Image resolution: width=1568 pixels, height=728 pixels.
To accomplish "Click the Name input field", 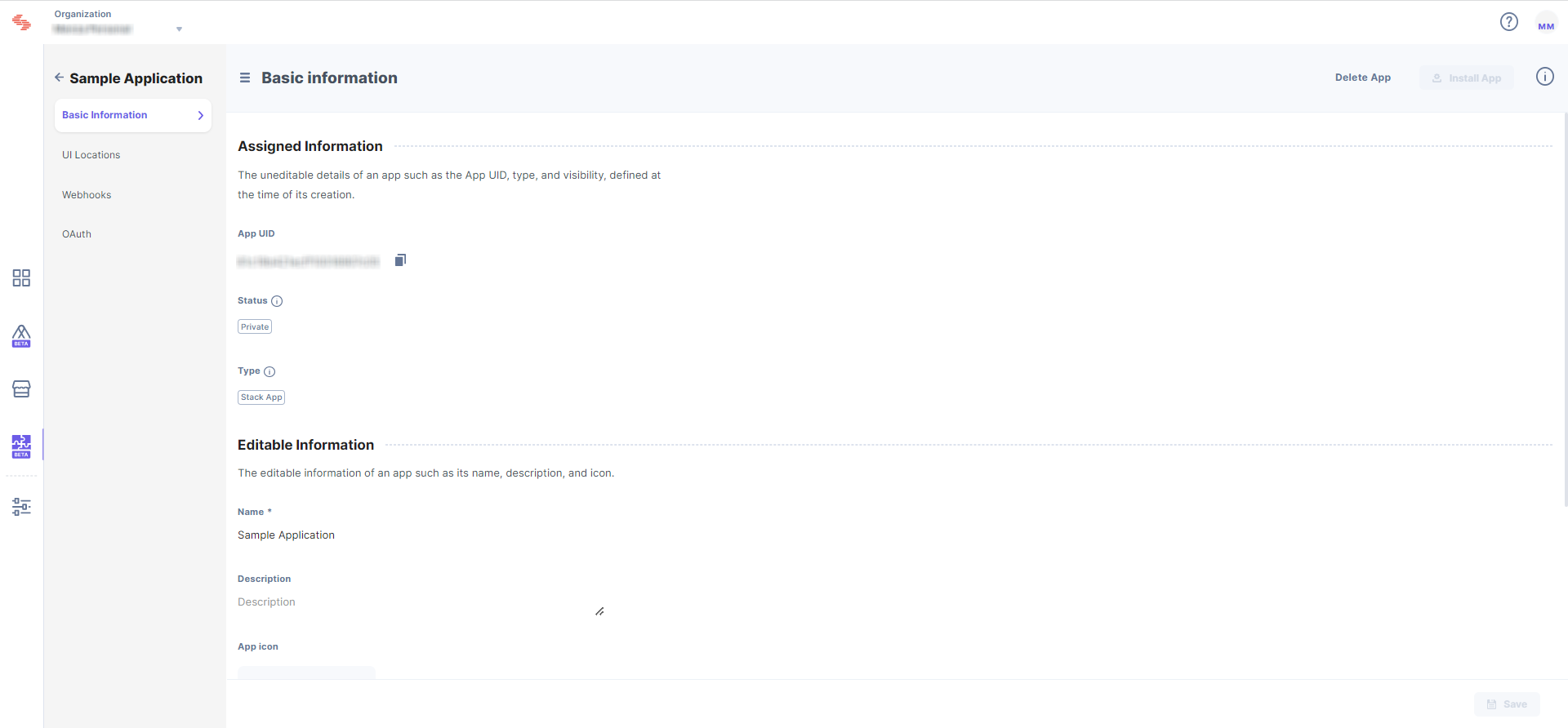I will pyautogui.click(x=421, y=535).
